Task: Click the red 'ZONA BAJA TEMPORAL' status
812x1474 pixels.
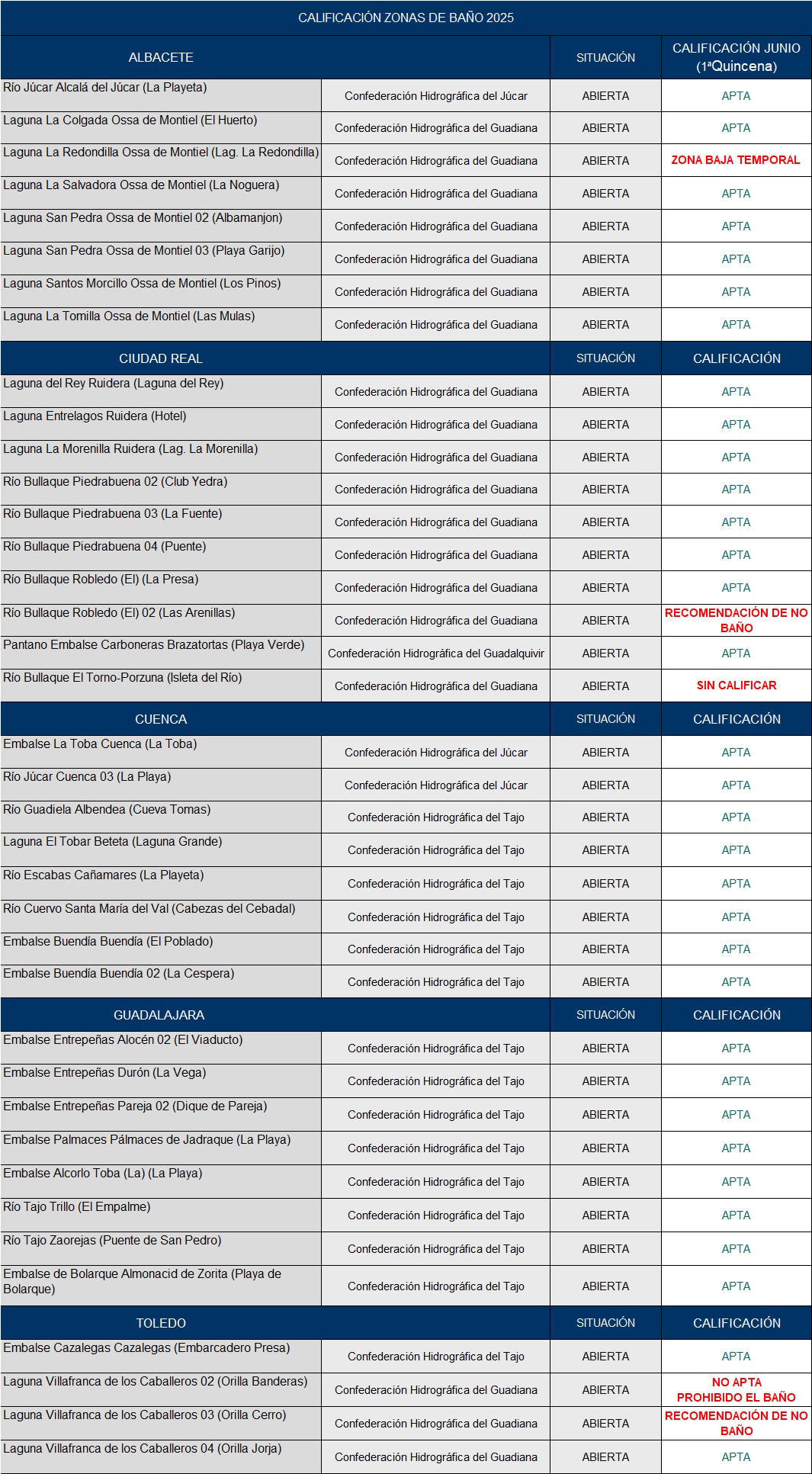Action: tap(736, 160)
